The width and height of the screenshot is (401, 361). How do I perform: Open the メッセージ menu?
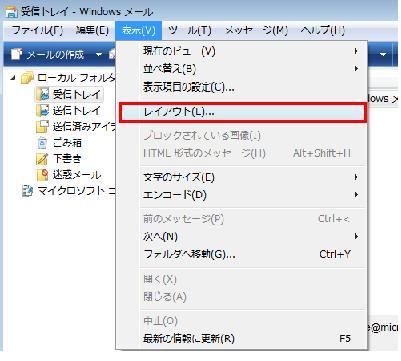256,31
